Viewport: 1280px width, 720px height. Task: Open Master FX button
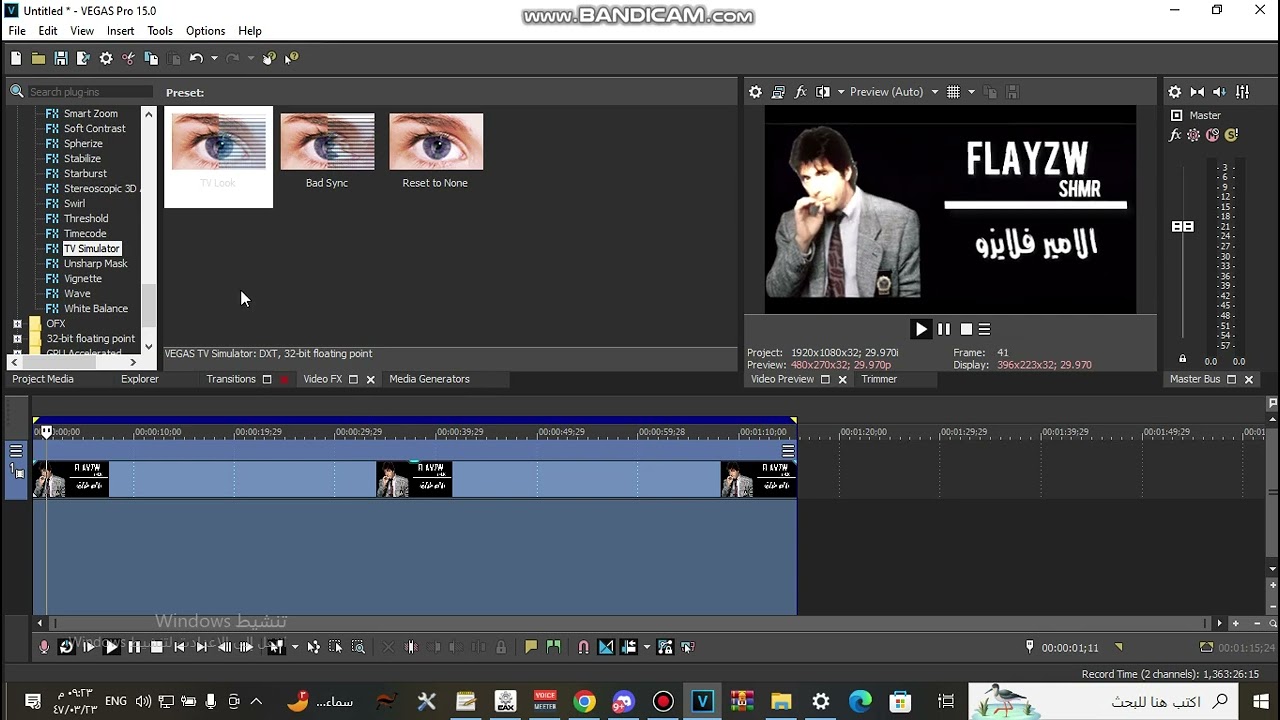(x=1176, y=135)
